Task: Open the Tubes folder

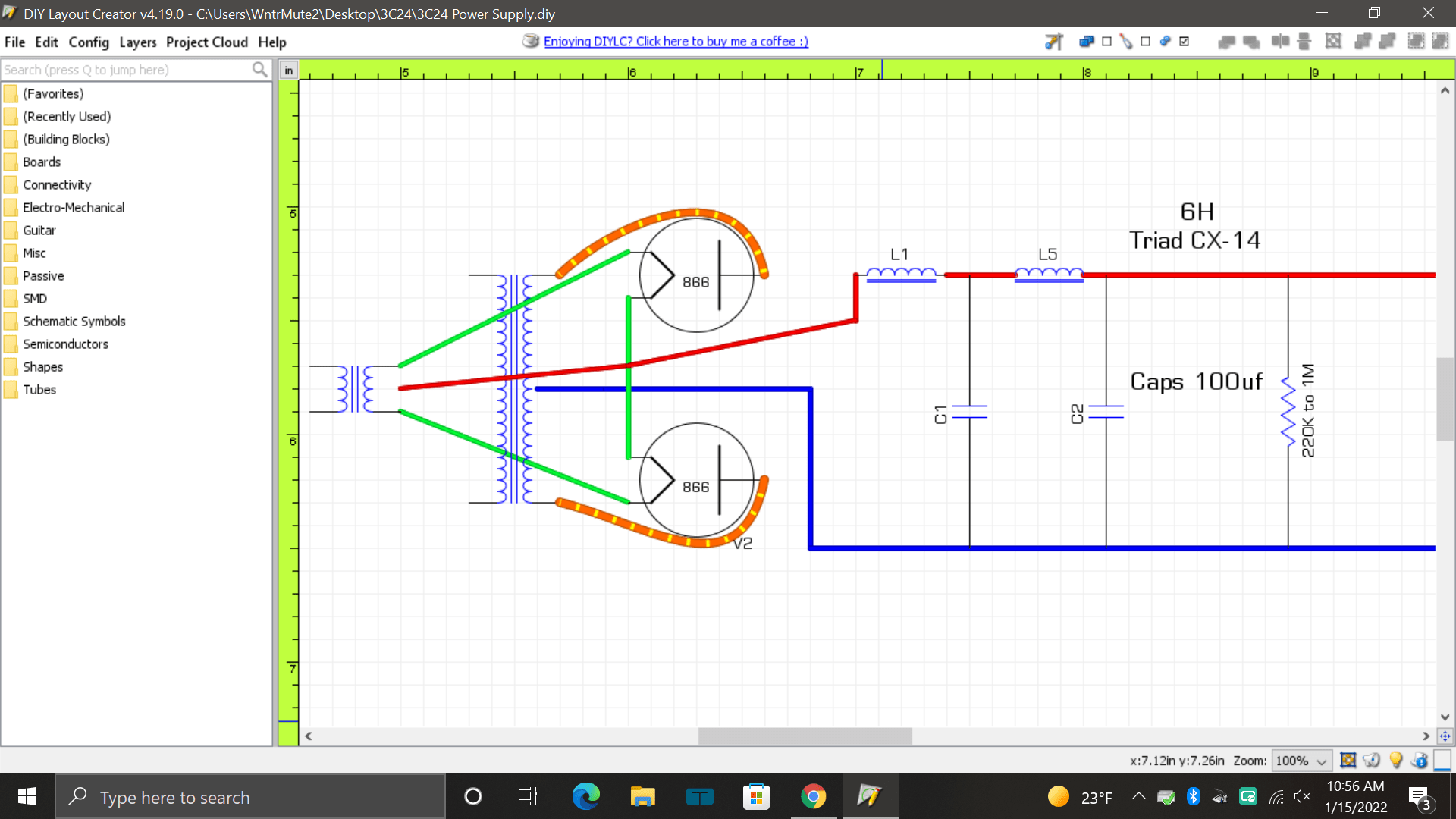Action: click(x=39, y=389)
